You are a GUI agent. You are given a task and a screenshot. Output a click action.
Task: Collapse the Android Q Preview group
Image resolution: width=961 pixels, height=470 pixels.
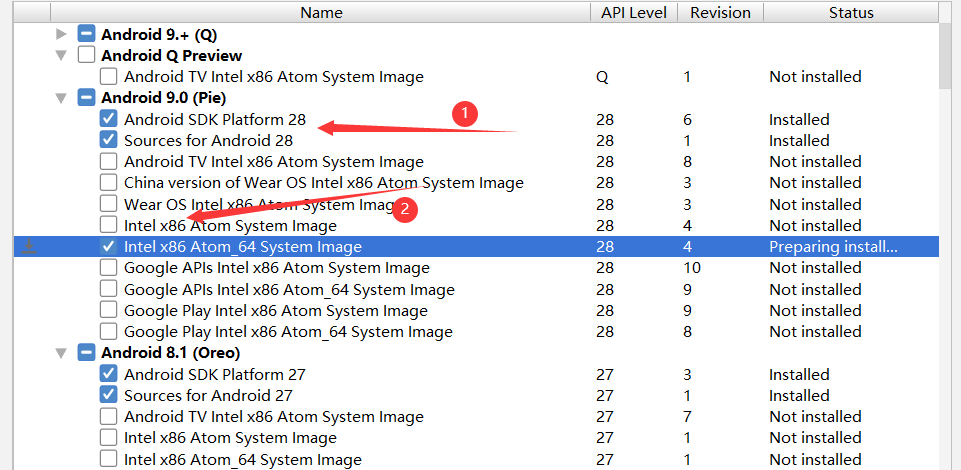point(61,55)
